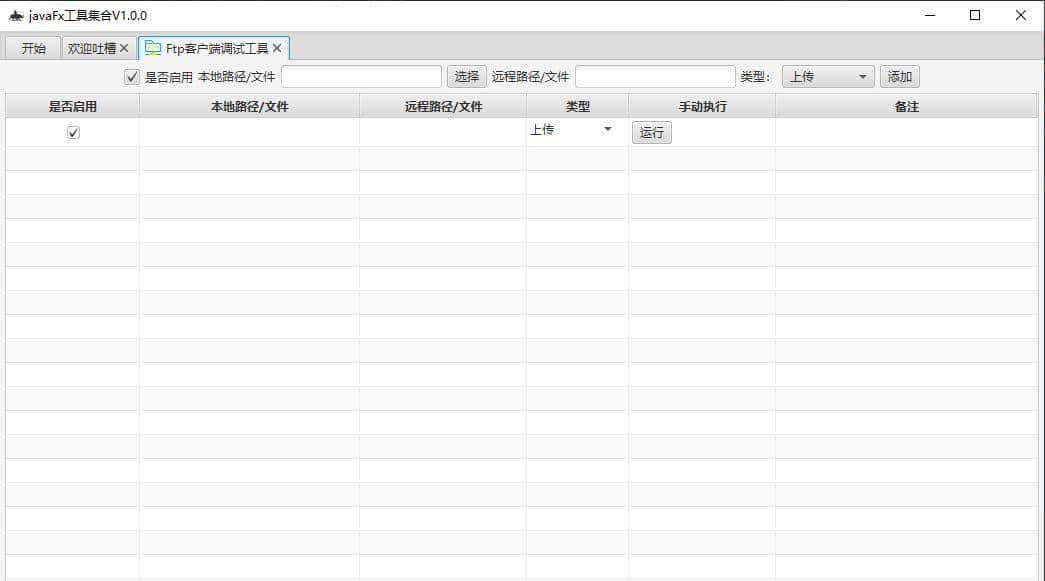Switch to the 开始 tab
Image resolution: width=1045 pixels, height=581 pixels.
[x=33, y=46]
